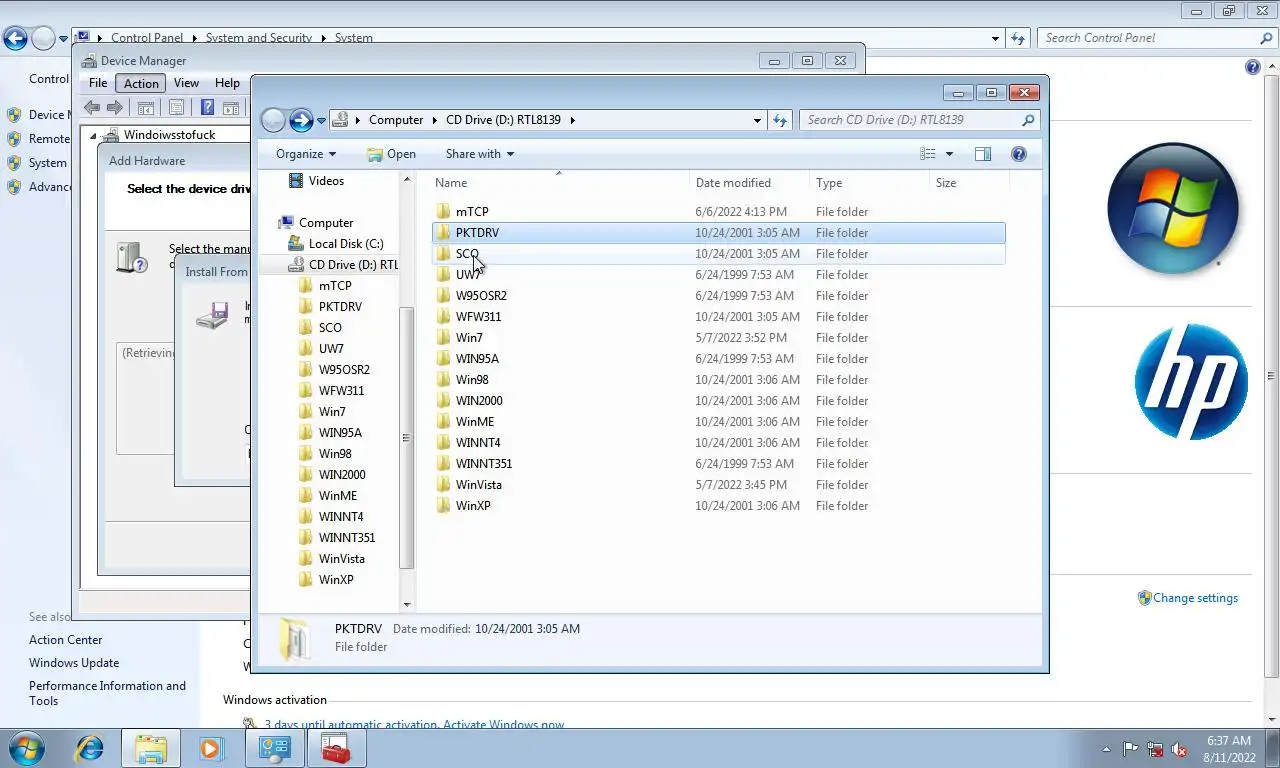Image resolution: width=1280 pixels, height=768 pixels.
Task: Open Performance Information and Tools link
Action: pos(107,693)
